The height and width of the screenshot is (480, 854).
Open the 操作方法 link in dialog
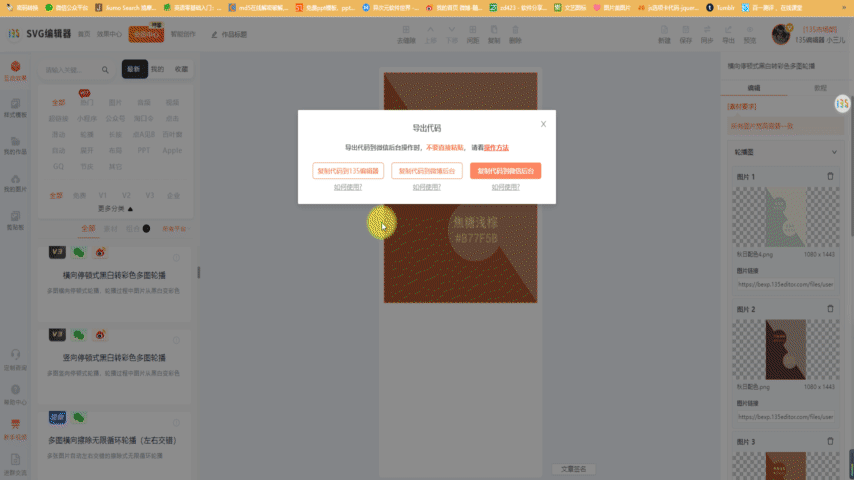496,148
